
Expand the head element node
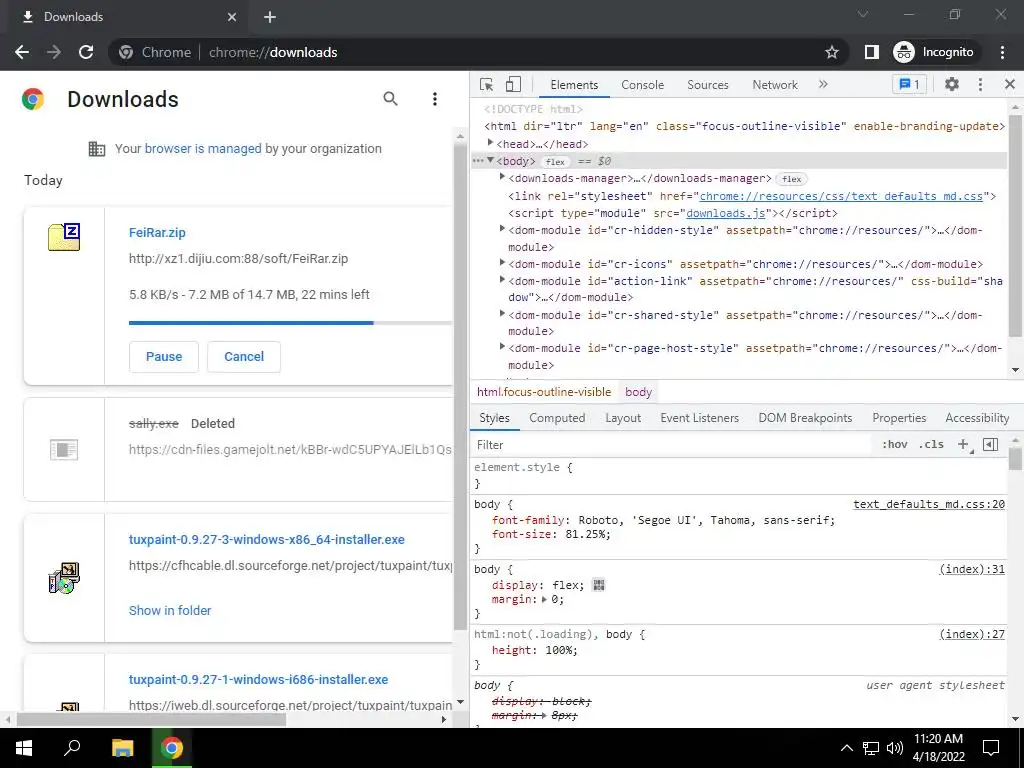(490, 143)
